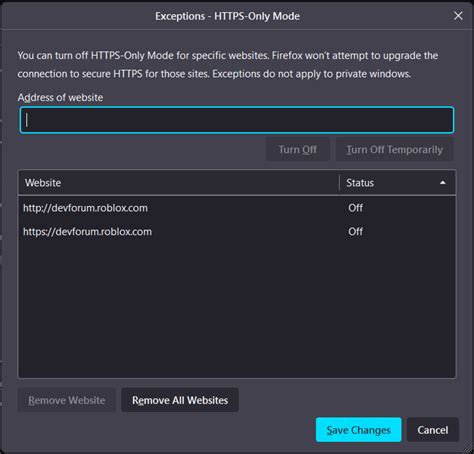
Task: Click Remove All Websites
Action: coord(180,400)
